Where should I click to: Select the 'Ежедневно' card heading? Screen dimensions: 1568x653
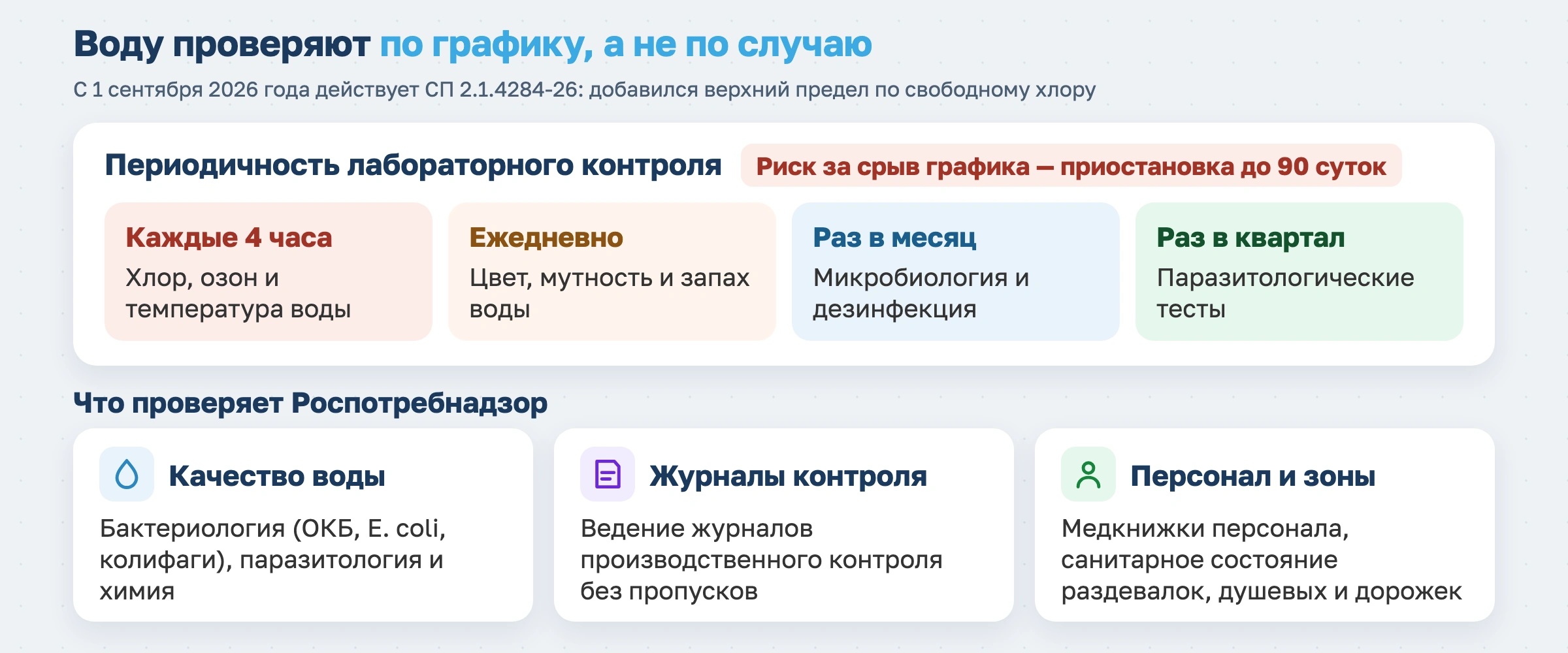click(546, 238)
